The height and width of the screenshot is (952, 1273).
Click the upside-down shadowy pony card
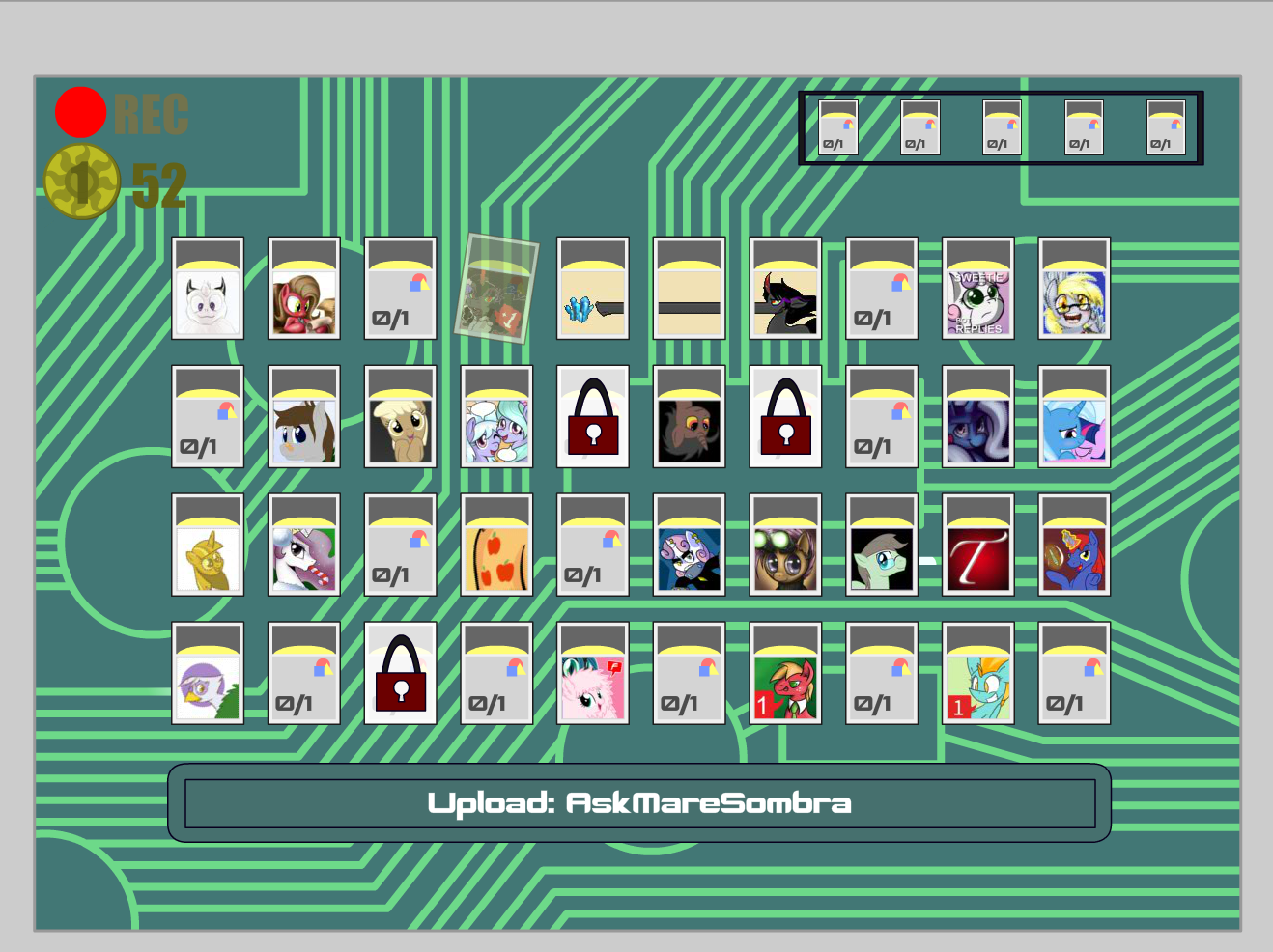(x=690, y=416)
